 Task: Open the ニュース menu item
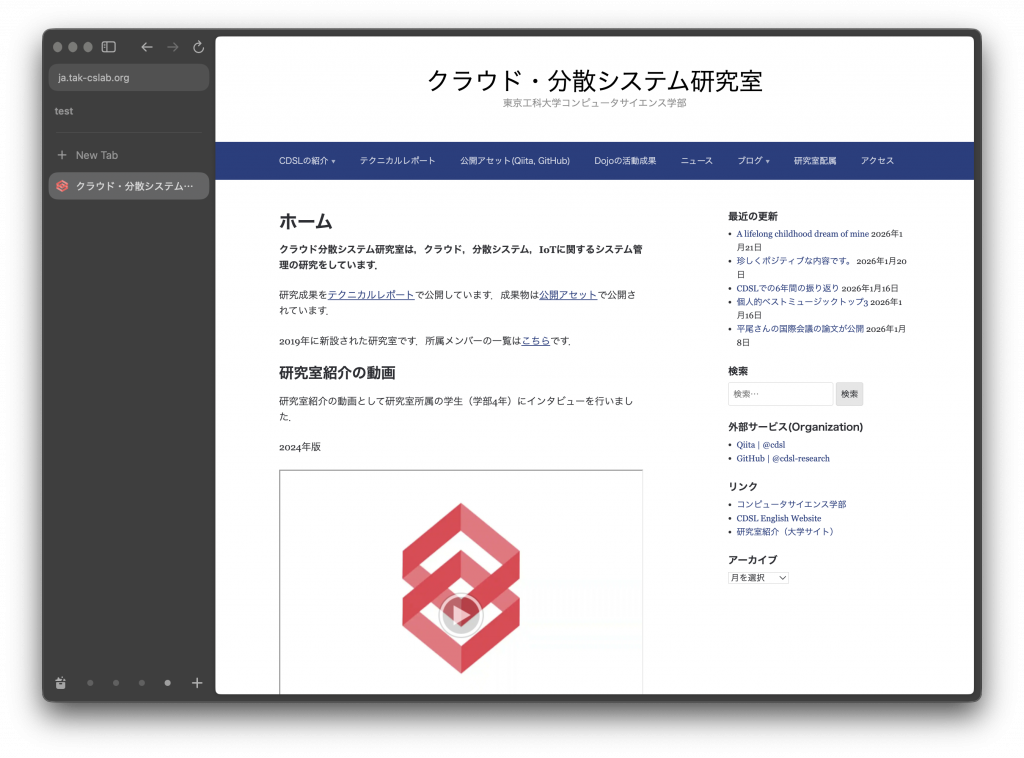(696, 161)
